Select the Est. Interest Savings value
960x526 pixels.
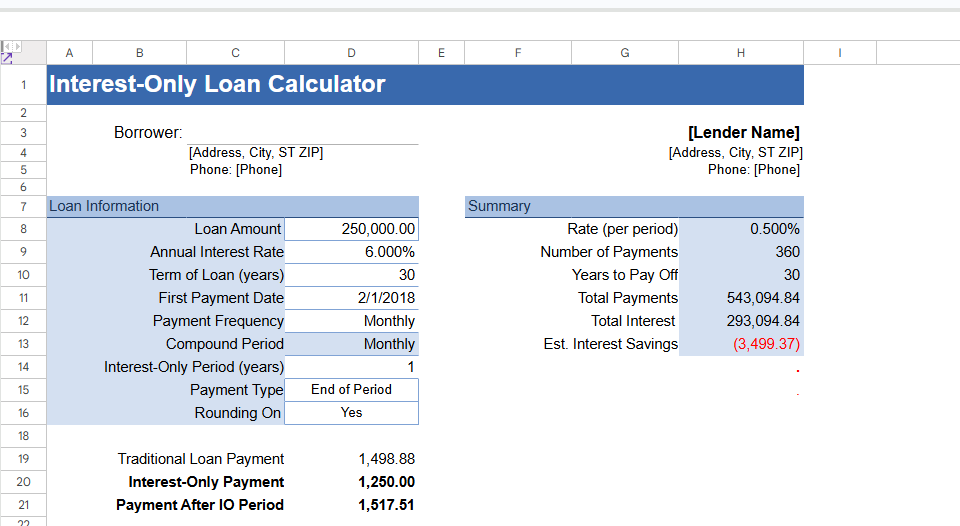[741, 344]
